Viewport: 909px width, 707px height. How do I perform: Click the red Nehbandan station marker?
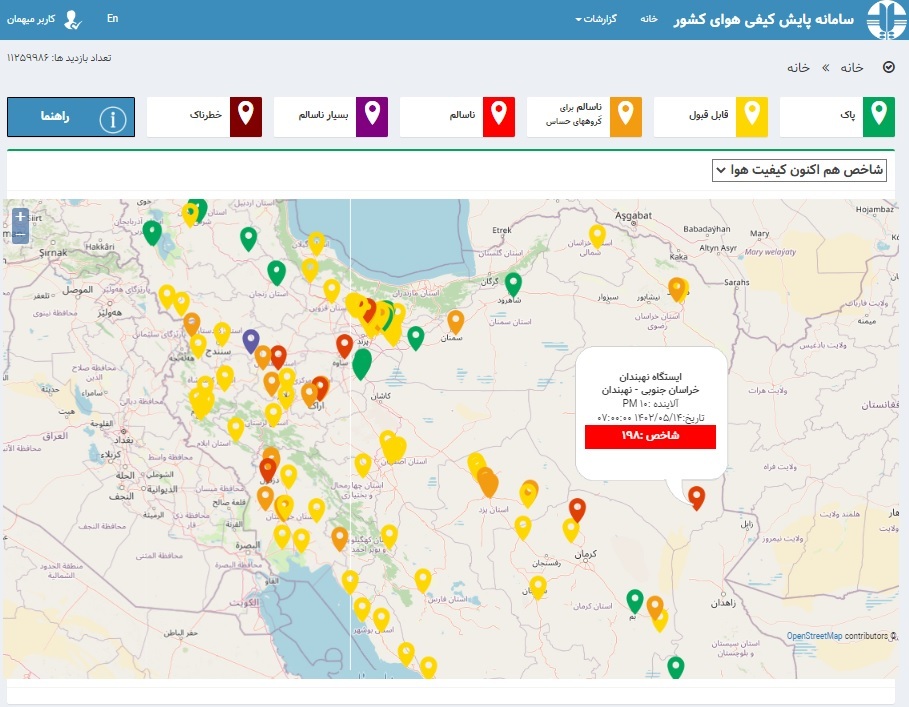[x=696, y=496]
